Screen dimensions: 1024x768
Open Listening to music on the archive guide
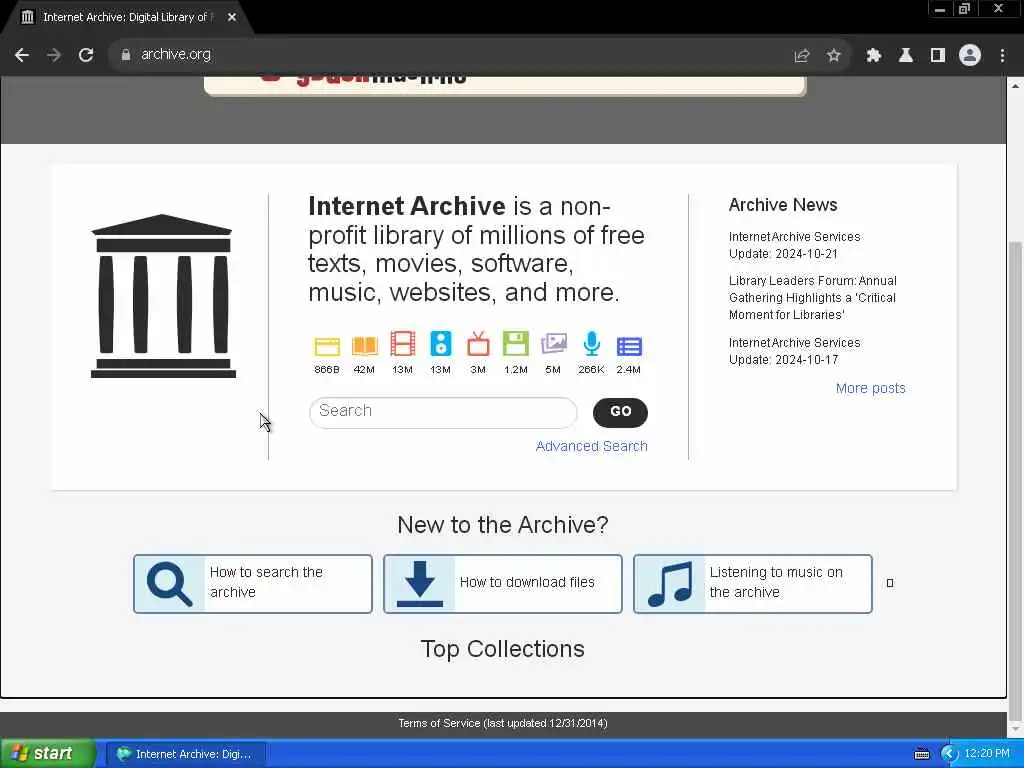[x=753, y=584]
